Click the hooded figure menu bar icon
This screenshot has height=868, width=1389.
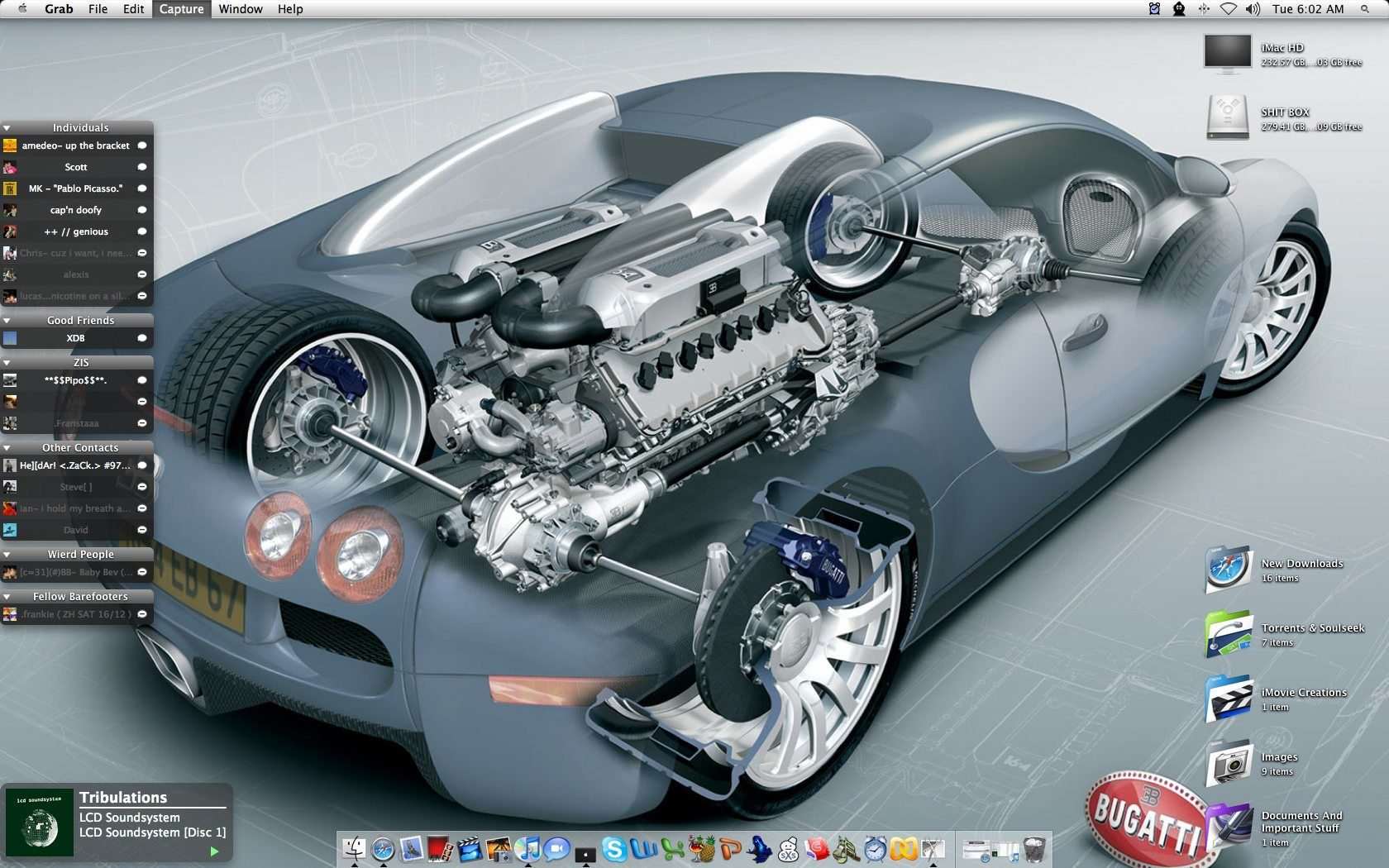[1179, 9]
